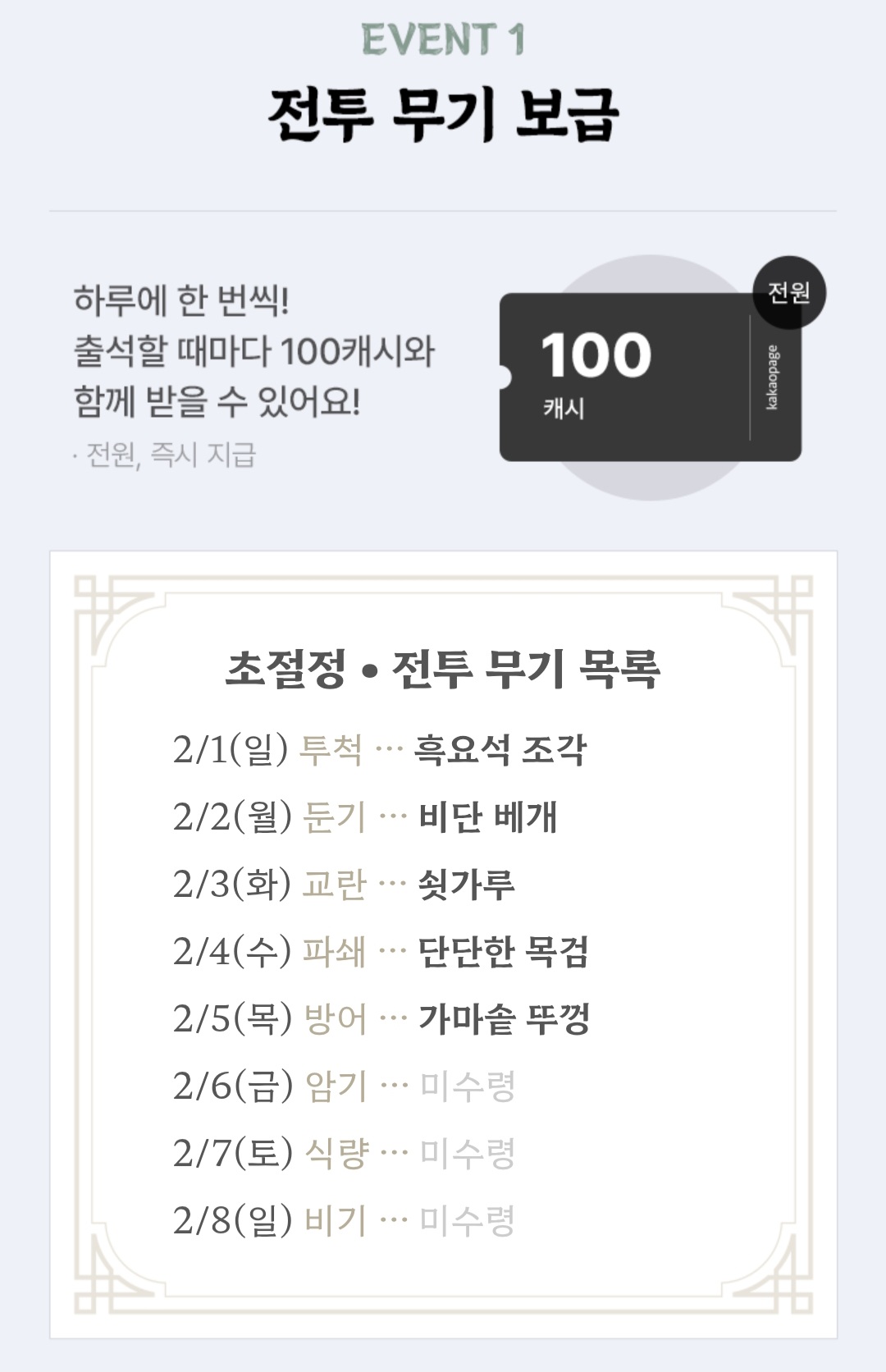Screen dimensions: 886x1372
Task: Tap the 암기 category label
Action: [x=336, y=1086]
